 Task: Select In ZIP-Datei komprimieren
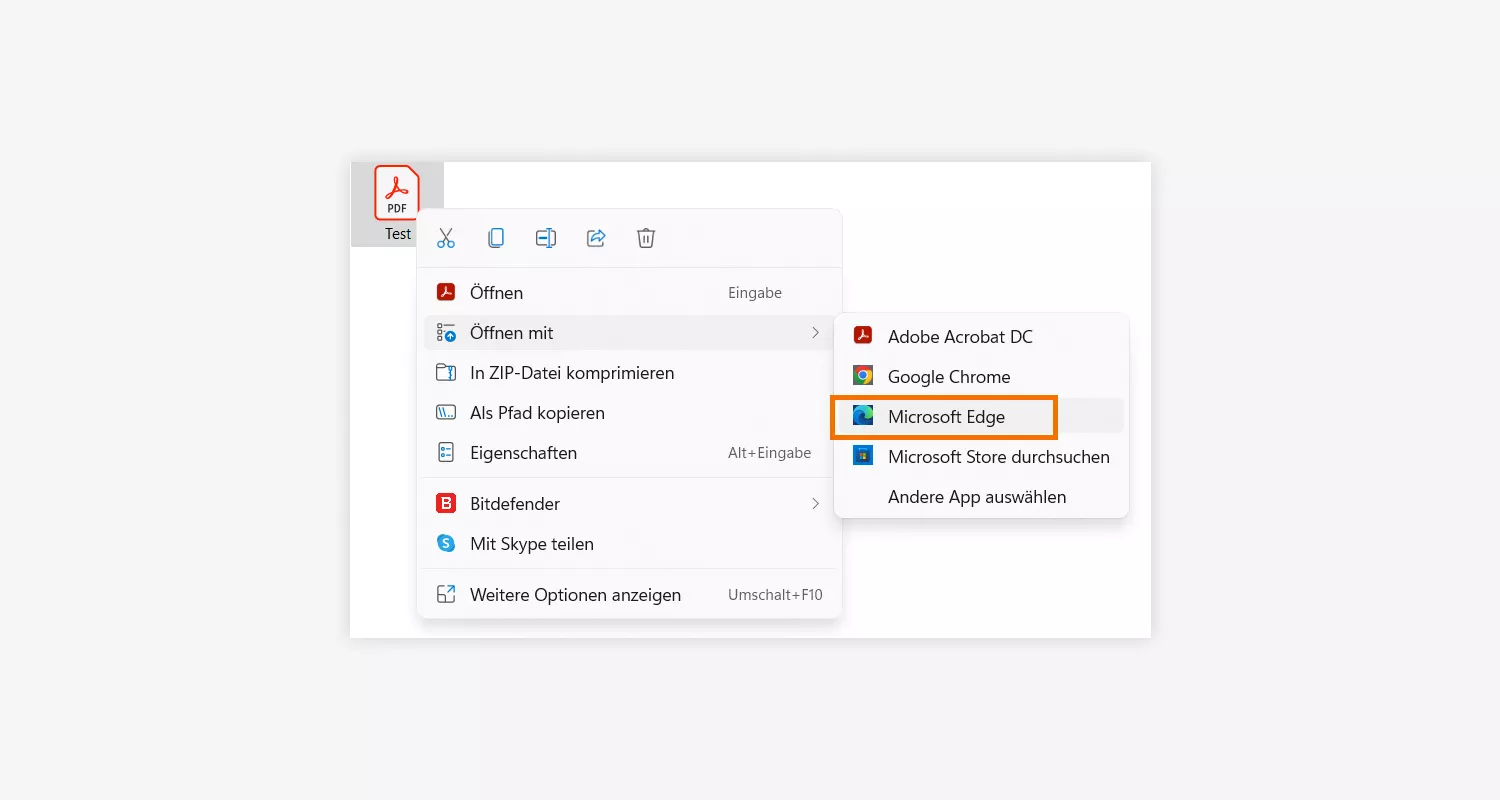[629, 373]
